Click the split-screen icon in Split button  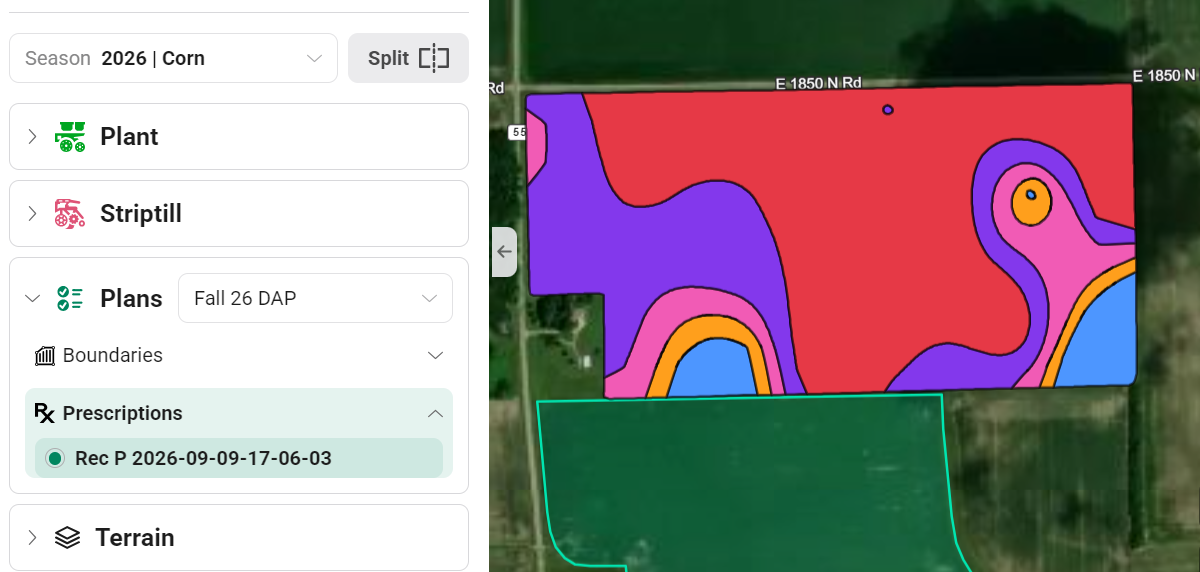[x=434, y=58]
